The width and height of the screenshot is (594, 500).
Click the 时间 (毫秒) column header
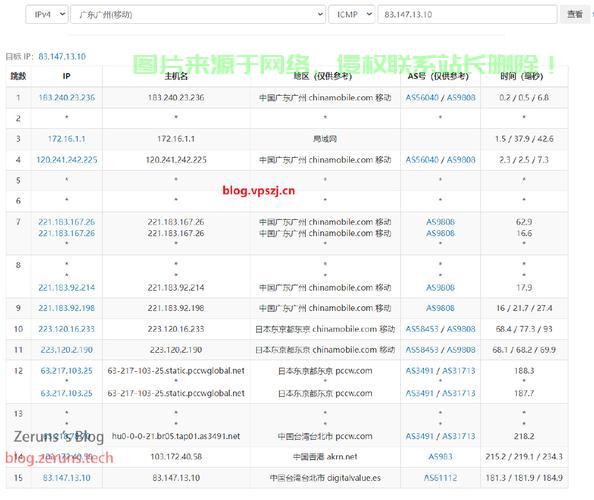tap(522, 76)
